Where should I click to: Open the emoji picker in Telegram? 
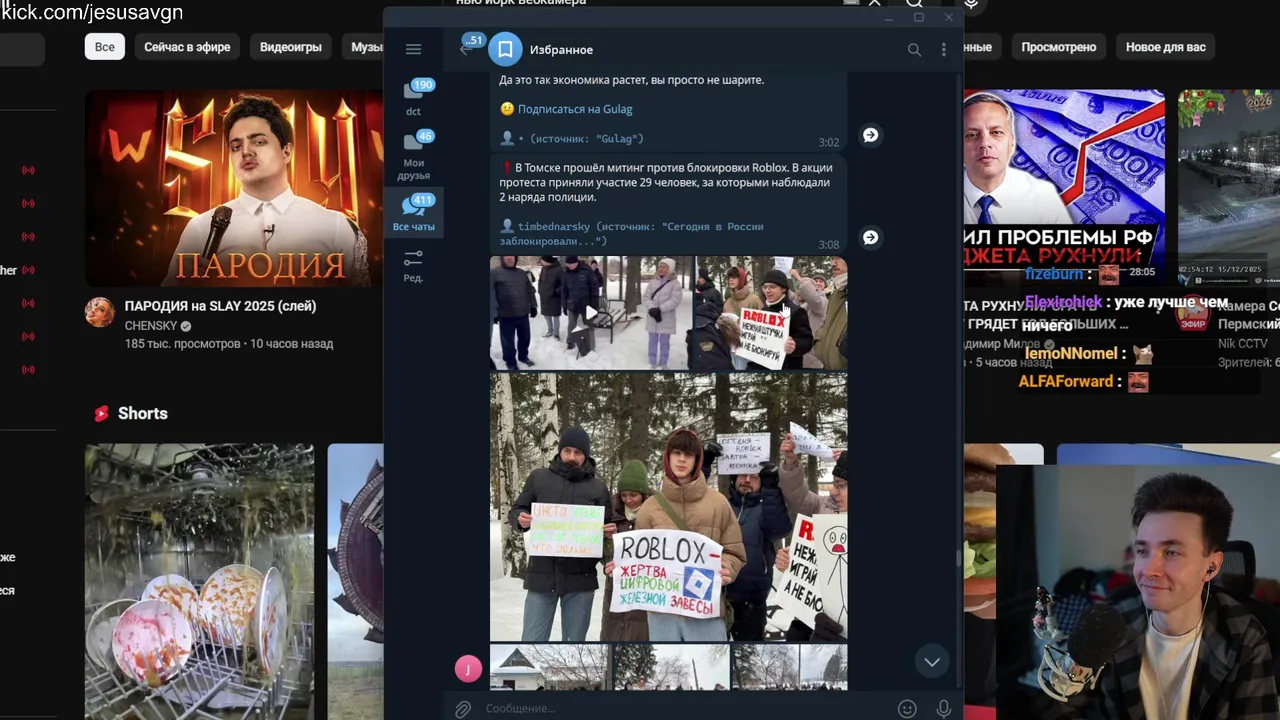907,708
